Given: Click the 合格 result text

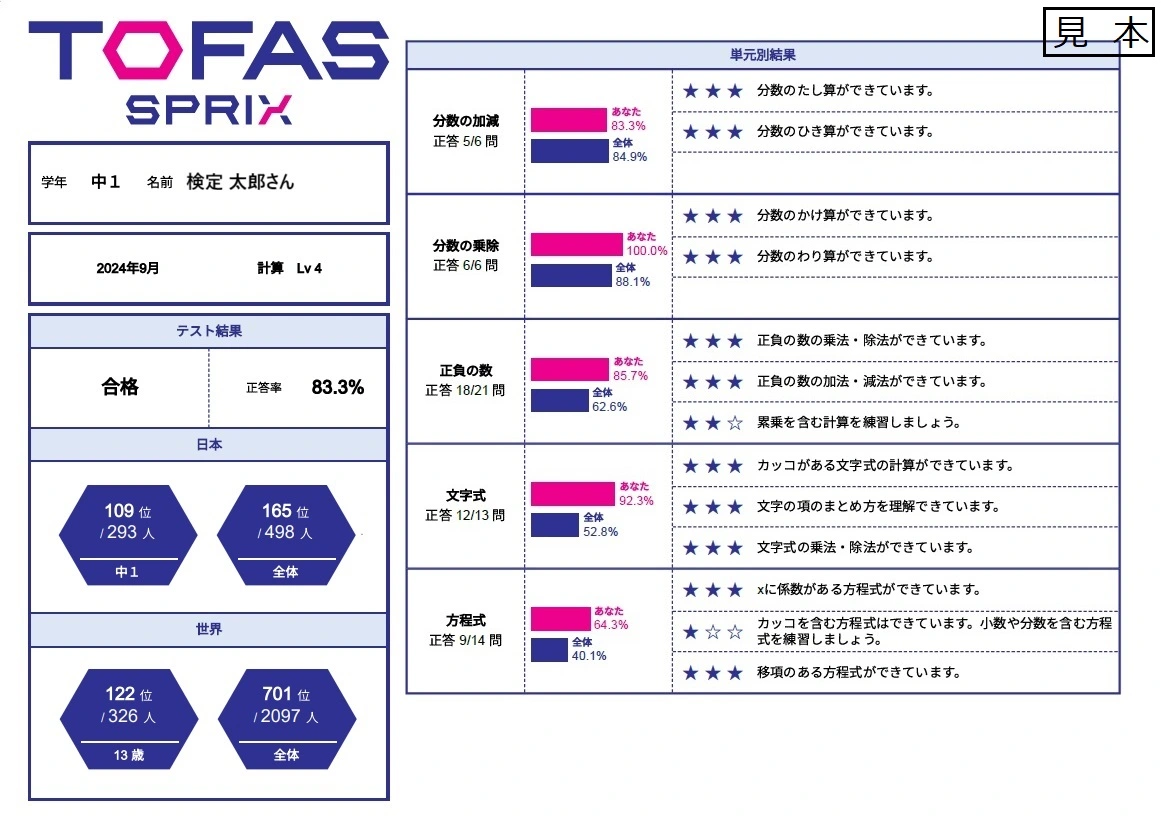Looking at the screenshot, I should 120,387.
